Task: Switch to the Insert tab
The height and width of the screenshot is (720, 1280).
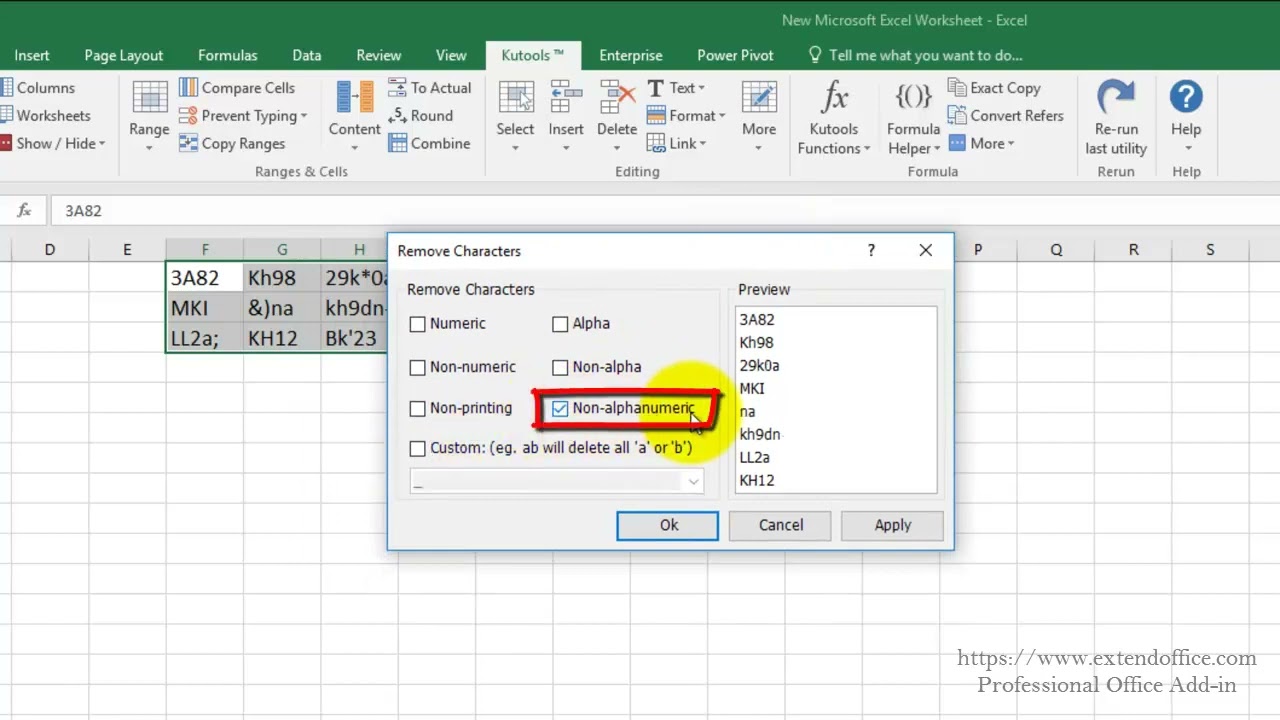Action: (x=32, y=56)
